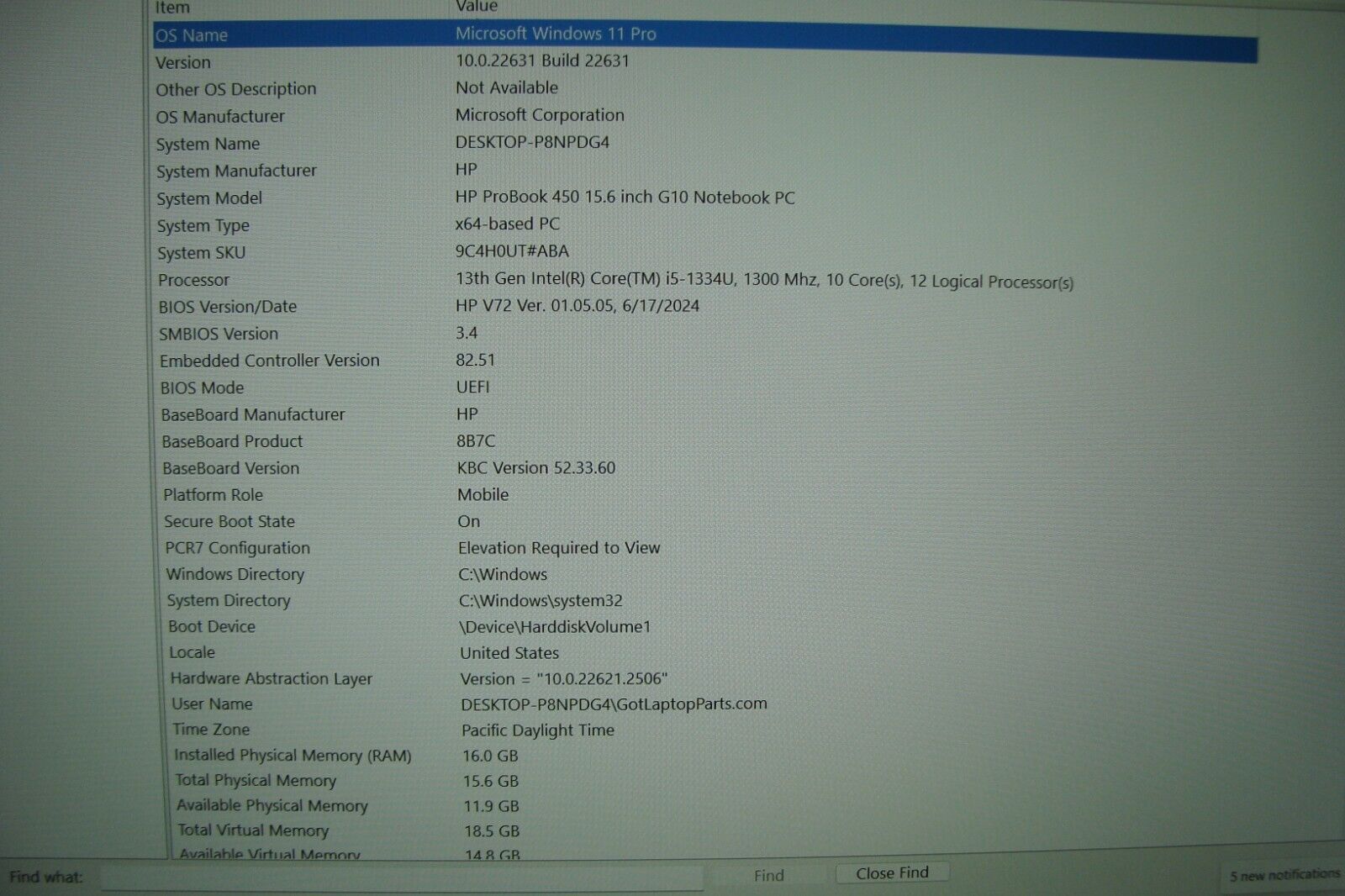Click HP ProBook 450 G10 Notebook value
Image resolution: width=1345 pixels, height=896 pixels.
pos(625,198)
